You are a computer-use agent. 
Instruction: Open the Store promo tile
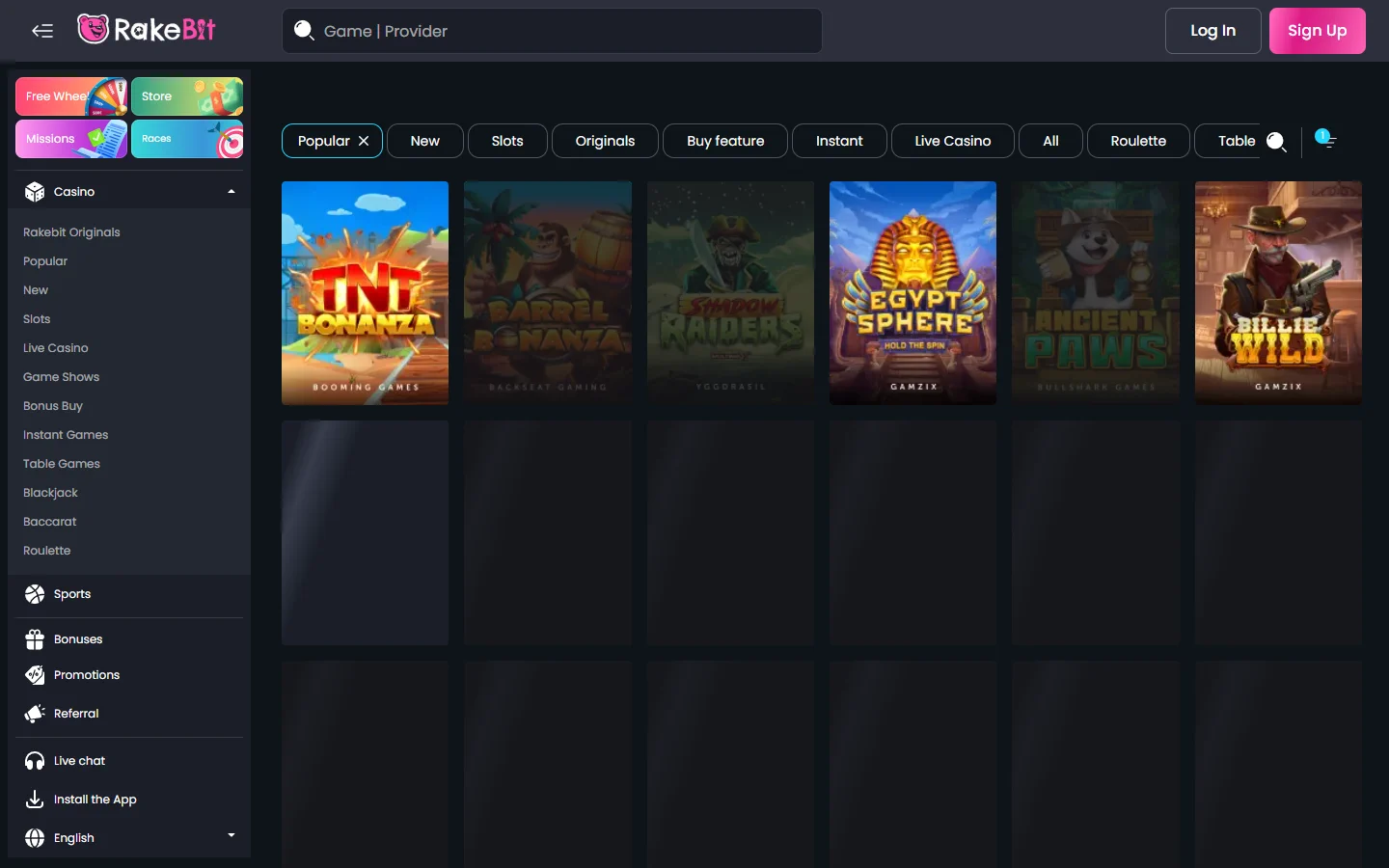coord(187,96)
